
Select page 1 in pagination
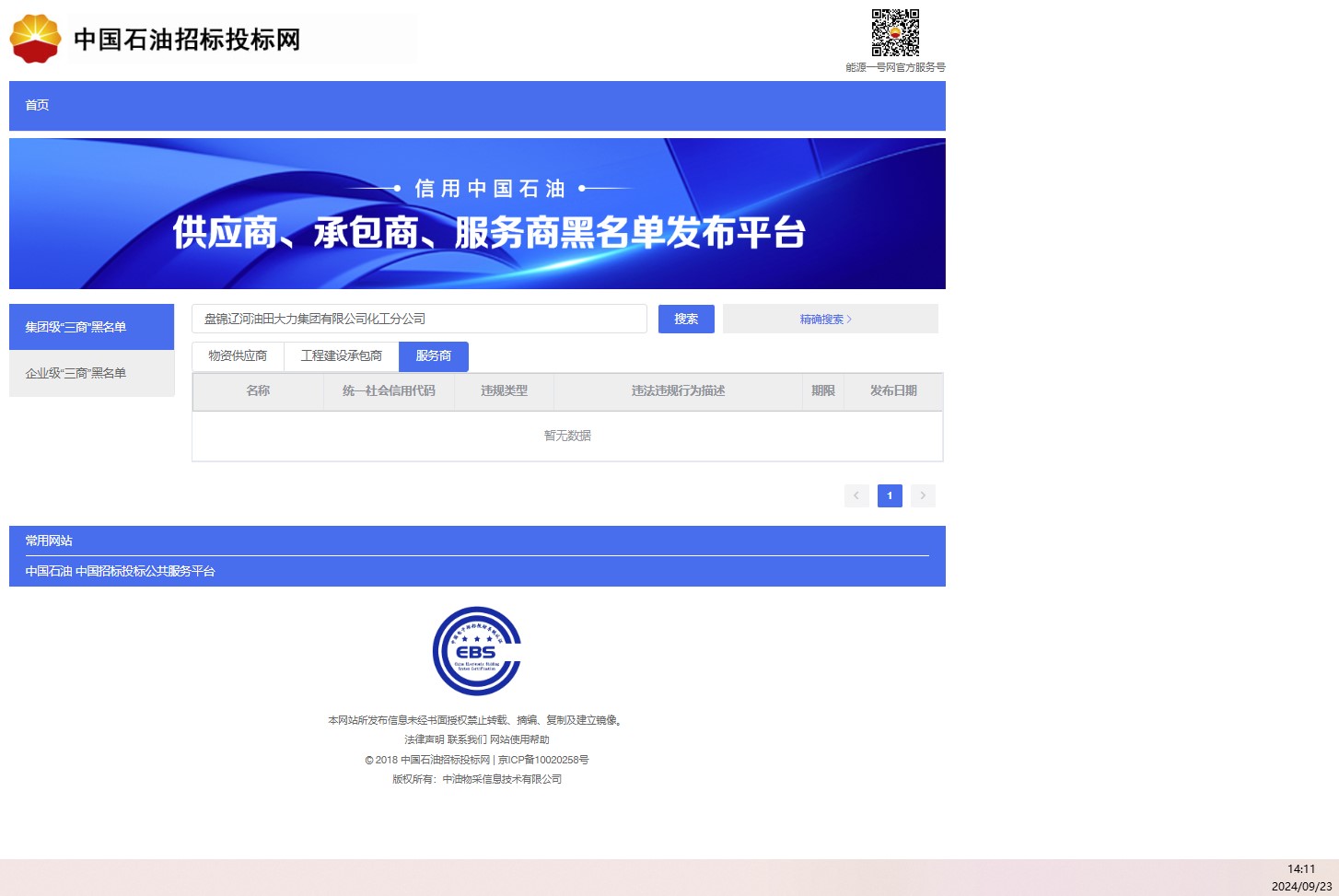(x=890, y=495)
